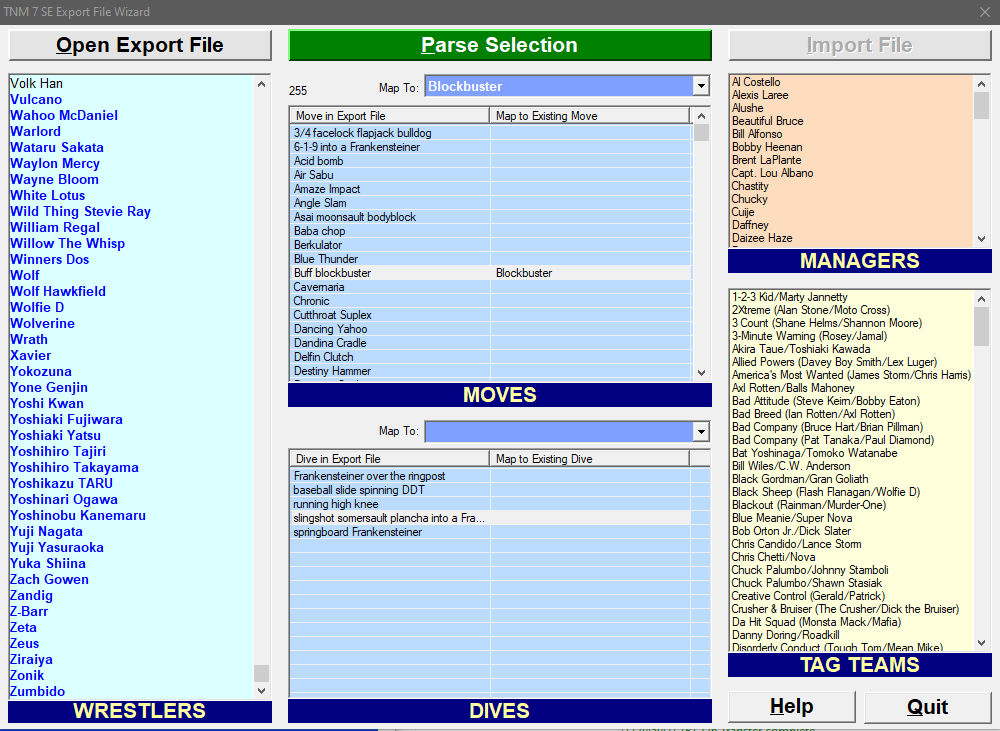Viewport: 1000px width, 731px height.
Task: Select wrestler Yokozuna in the list
Action: tap(42, 371)
